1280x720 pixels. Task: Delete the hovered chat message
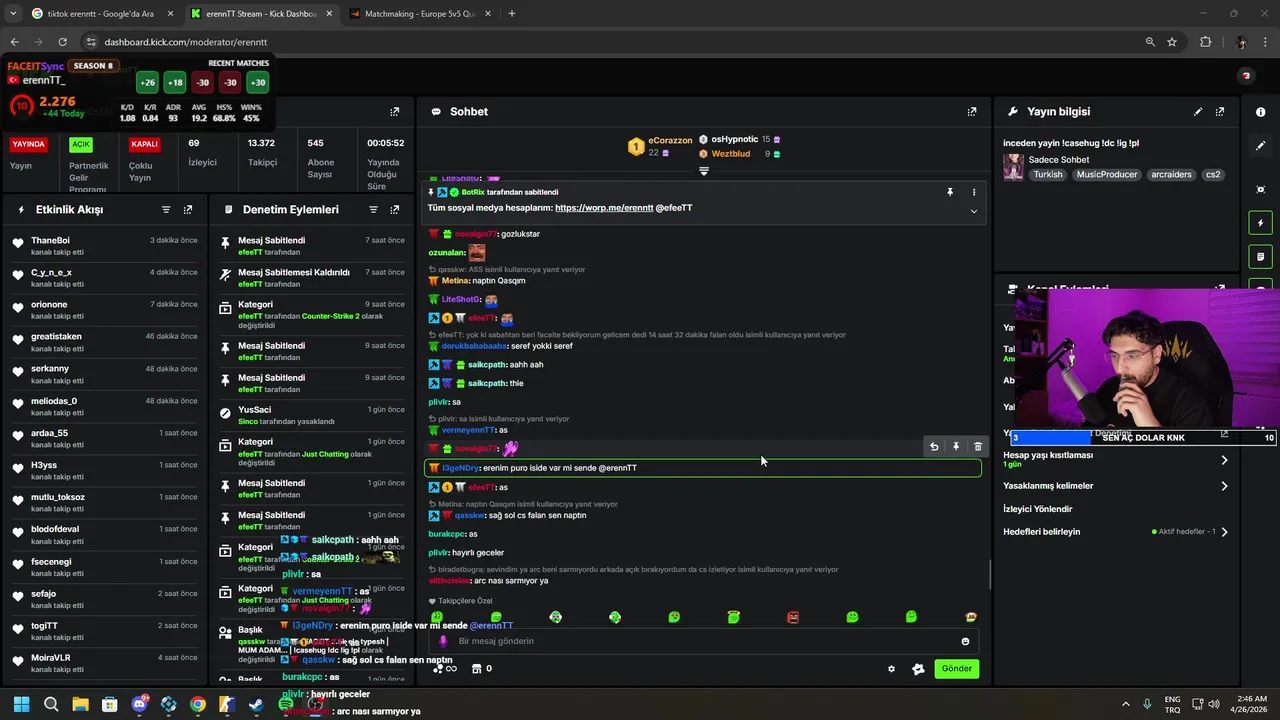[x=978, y=447]
